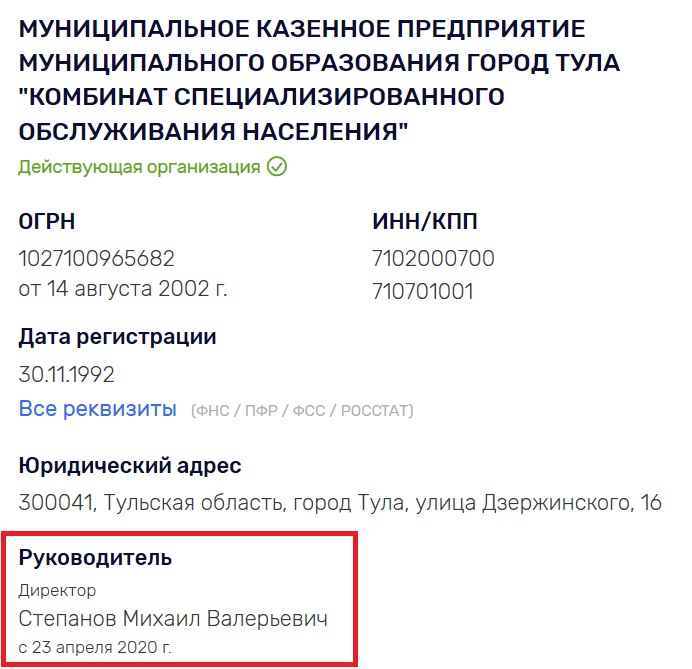Click the "Действующая организация" status text
The width and height of the screenshot is (692, 669).
(x=139, y=167)
